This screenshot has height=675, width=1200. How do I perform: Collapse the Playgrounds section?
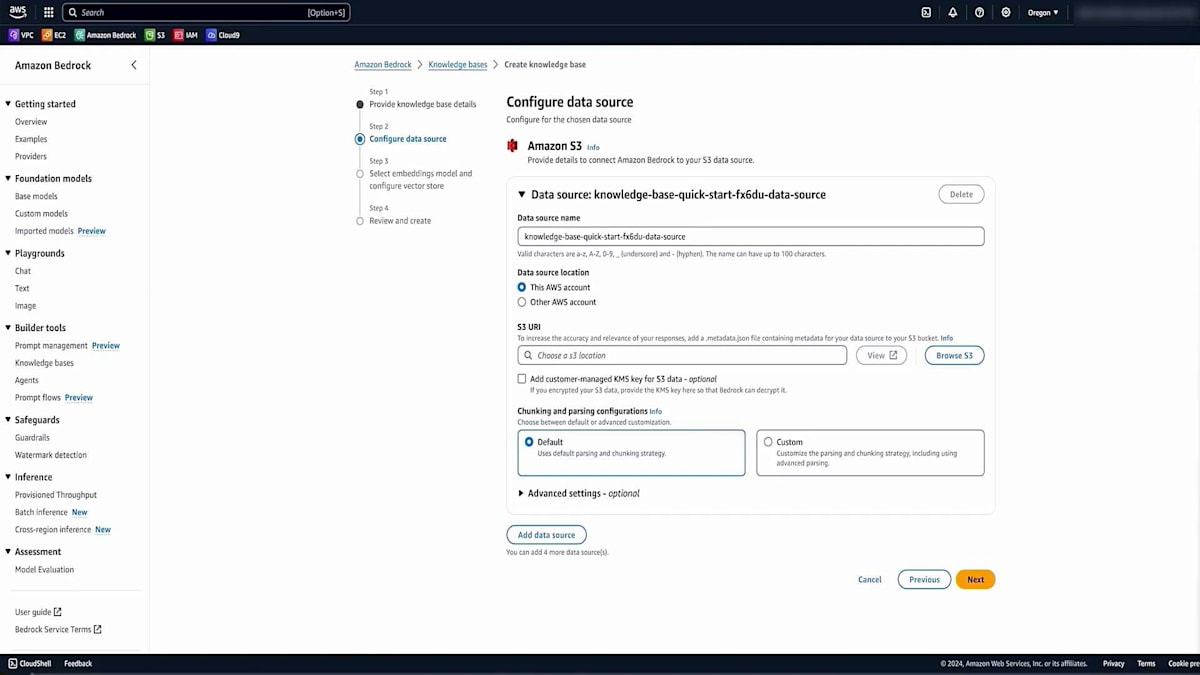tap(8, 254)
